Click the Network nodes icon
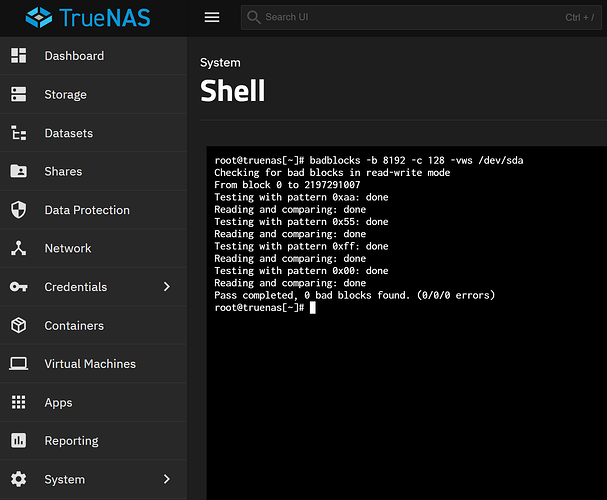Viewport: 607px width, 500px height. (19, 248)
